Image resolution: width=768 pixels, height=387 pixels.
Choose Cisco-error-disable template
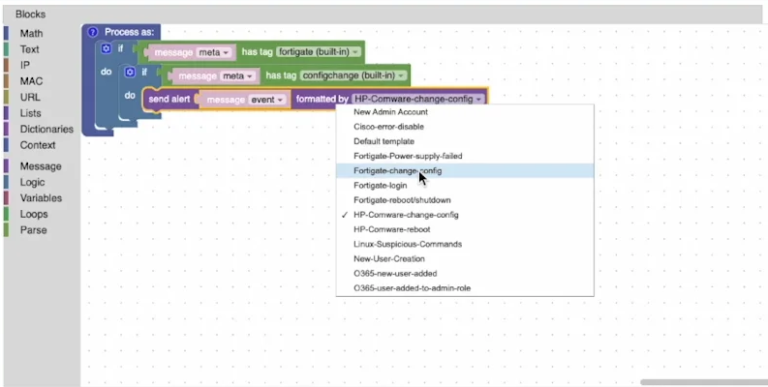click(x=465, y=126)
